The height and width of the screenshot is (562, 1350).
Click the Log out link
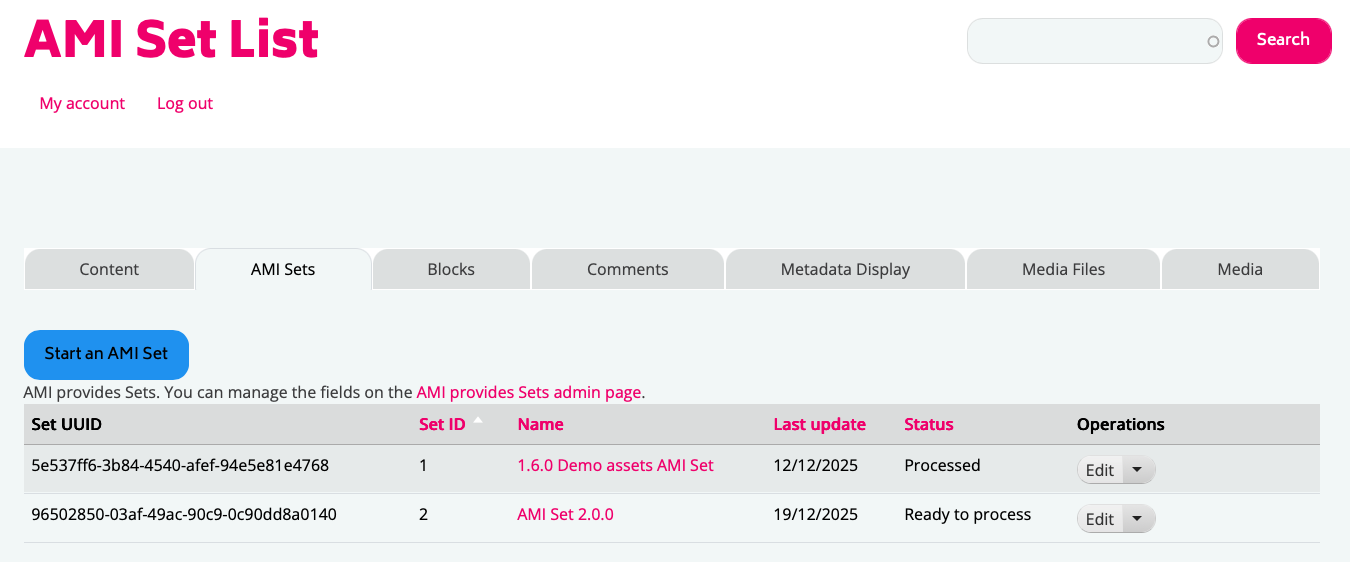click(185, 103)
